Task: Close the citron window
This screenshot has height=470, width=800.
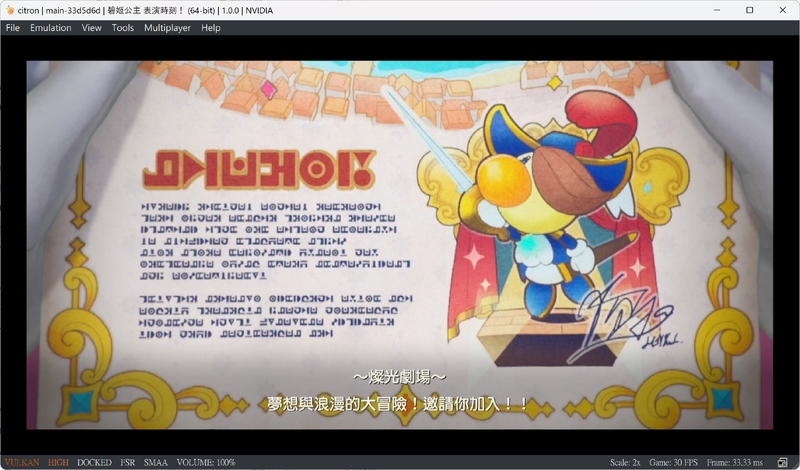Action: click(x=783, y=10)
